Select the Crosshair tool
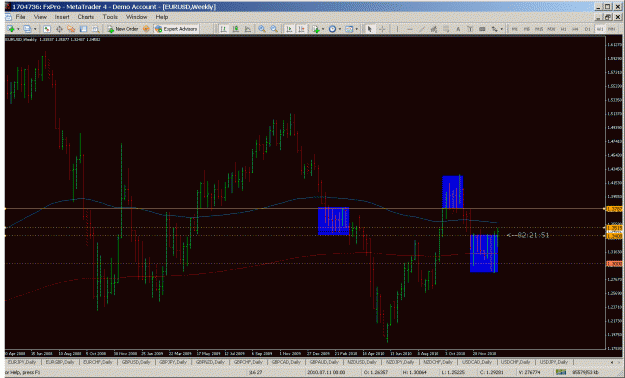 point(382,29)
